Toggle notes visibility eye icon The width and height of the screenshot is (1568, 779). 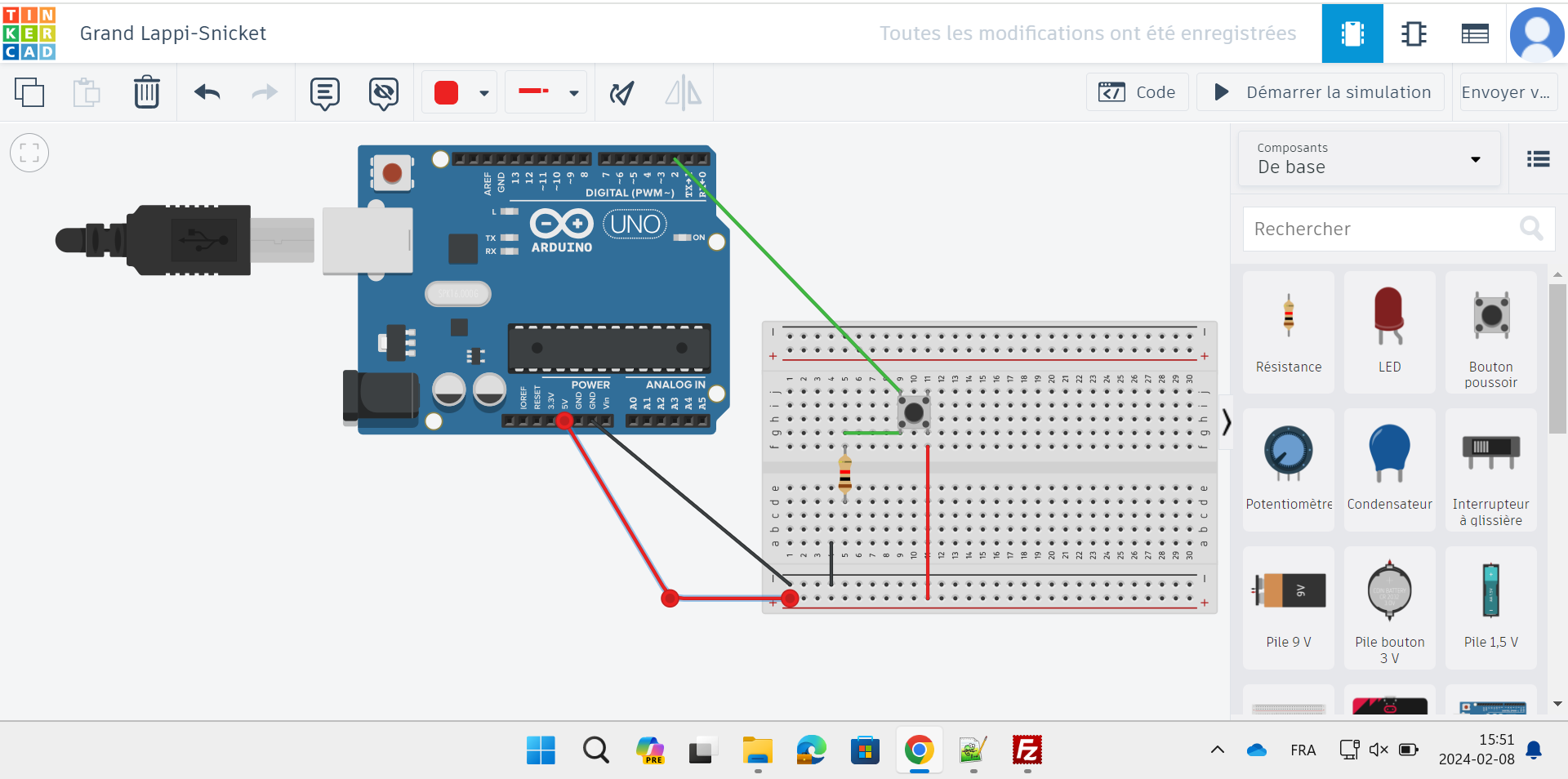click(383, 93)
